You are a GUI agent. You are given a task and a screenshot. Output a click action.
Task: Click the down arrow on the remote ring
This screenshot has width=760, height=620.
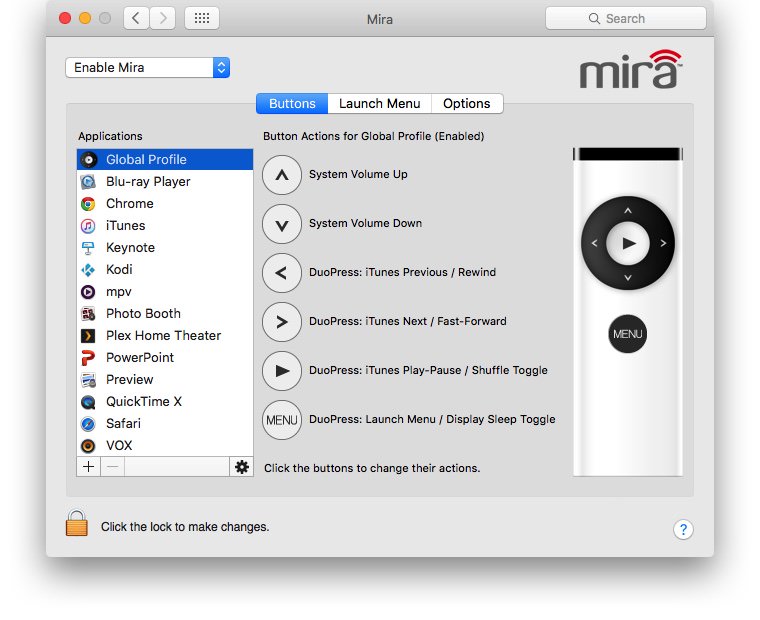(x=628, y=277)
